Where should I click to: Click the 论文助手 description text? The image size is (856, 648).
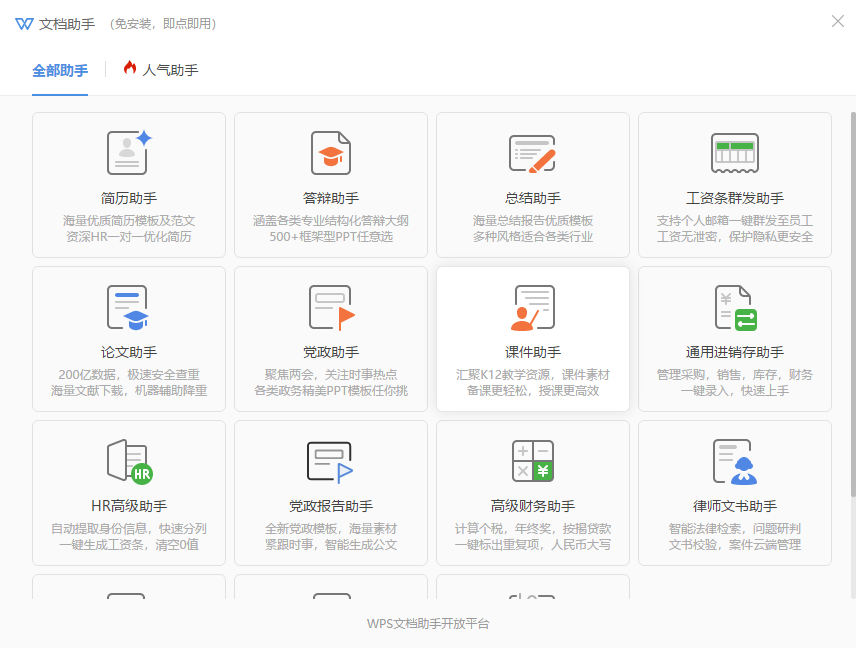(128, 383)
